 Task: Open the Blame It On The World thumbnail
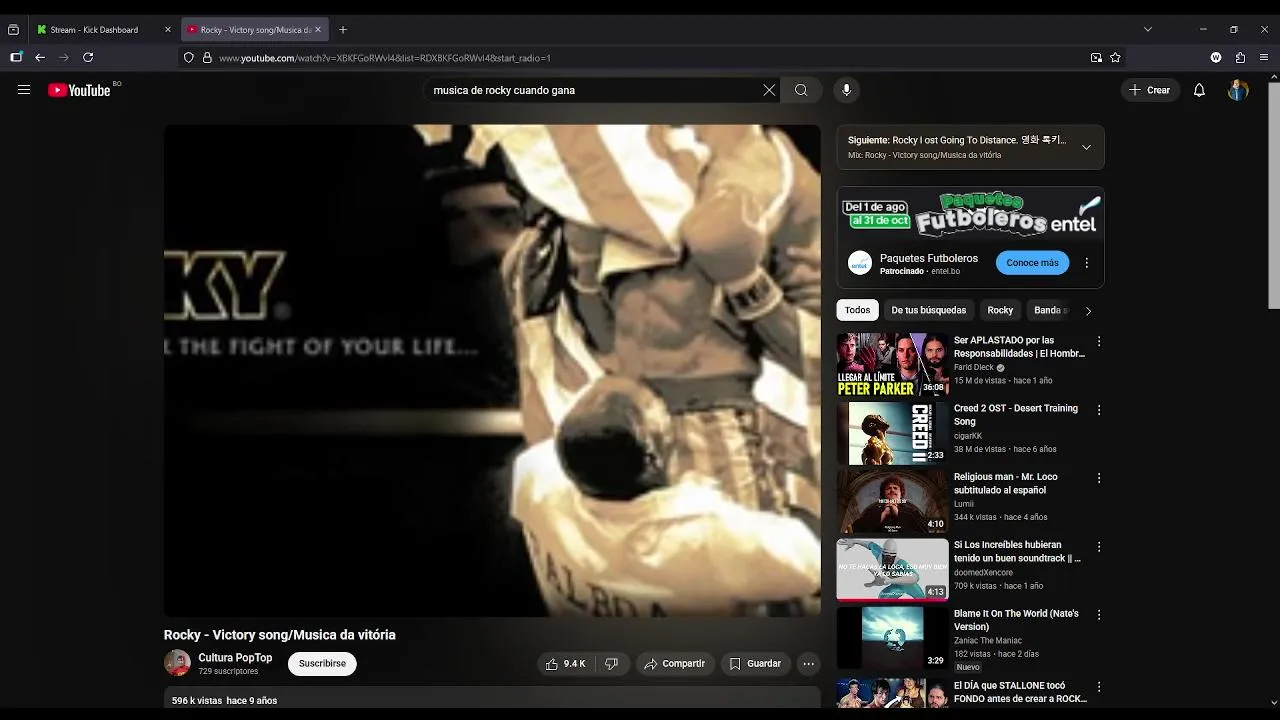(893, 638)
